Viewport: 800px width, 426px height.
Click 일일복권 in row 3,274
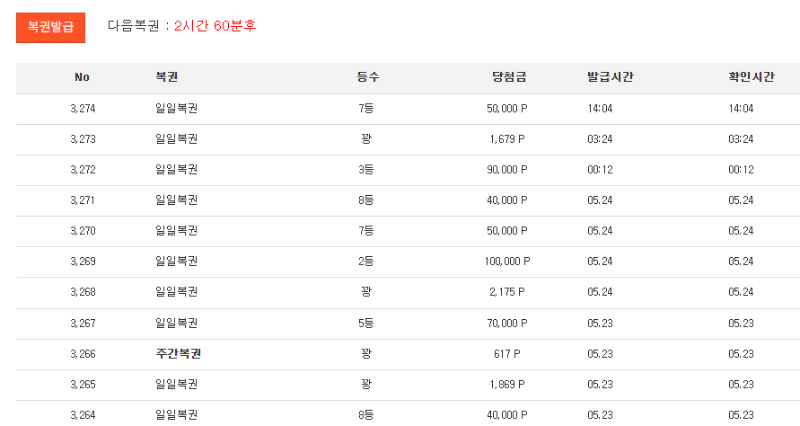[176, 108]
